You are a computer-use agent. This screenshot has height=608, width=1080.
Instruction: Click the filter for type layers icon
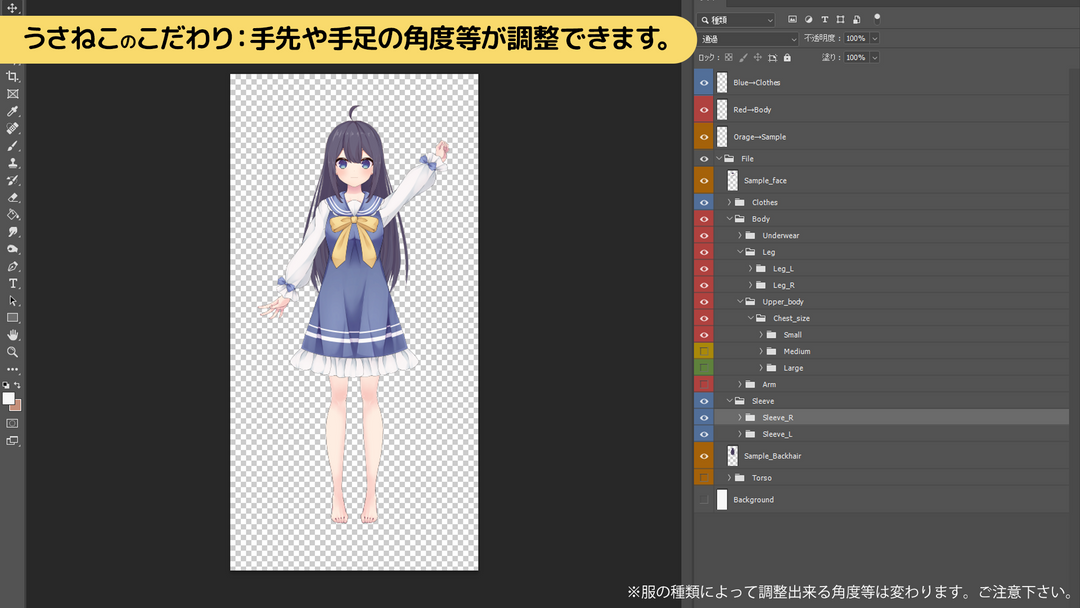[824, 18]
